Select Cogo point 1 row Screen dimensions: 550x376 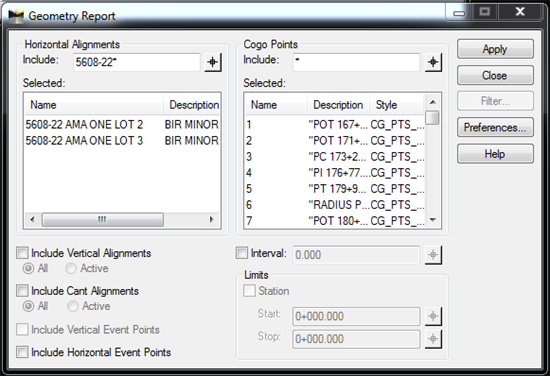(x=335, y=125)
